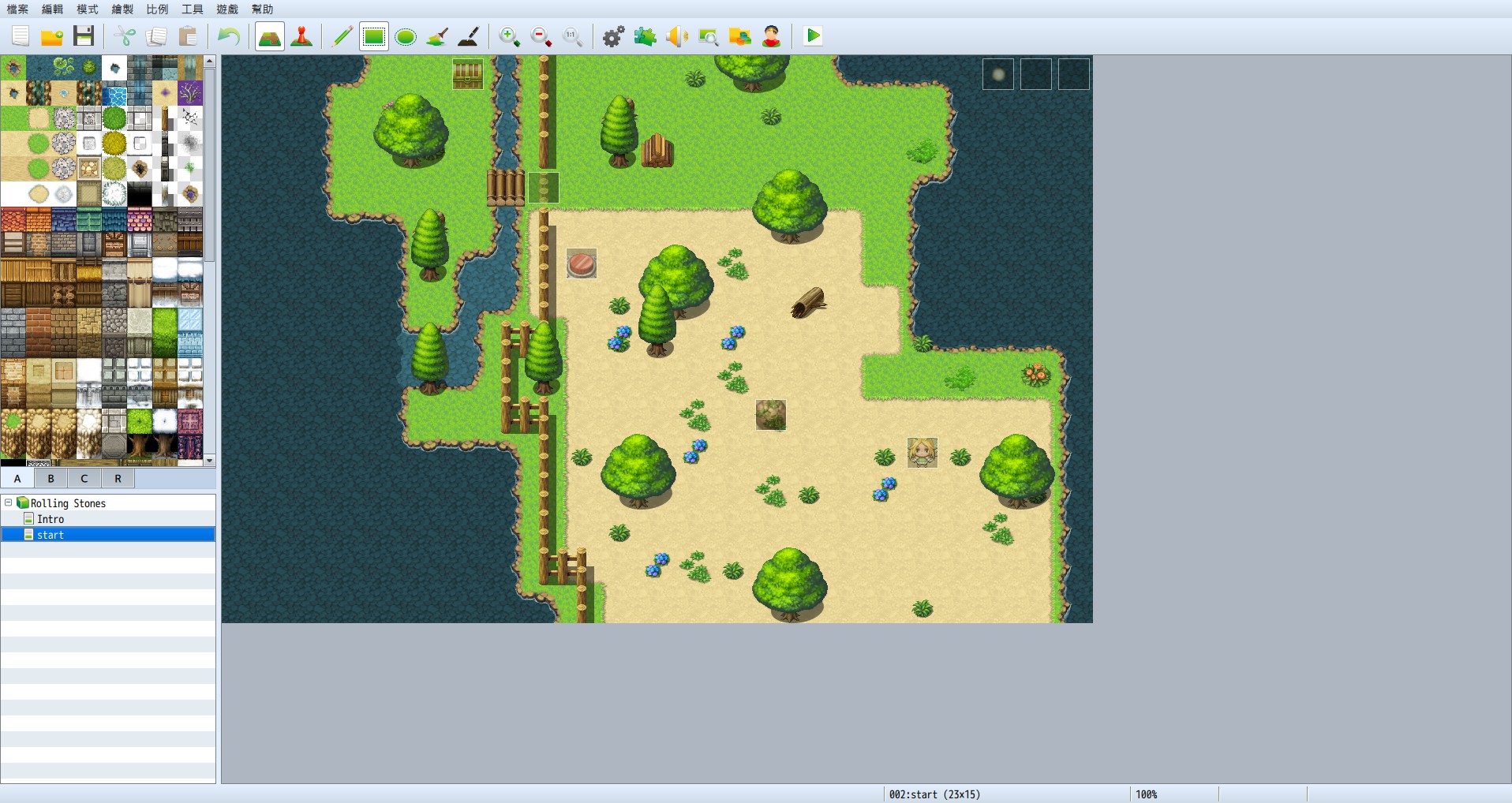Start a playtest of the game
The height and width of the screenshot is (803, 1512).
(x=812, y=36)
